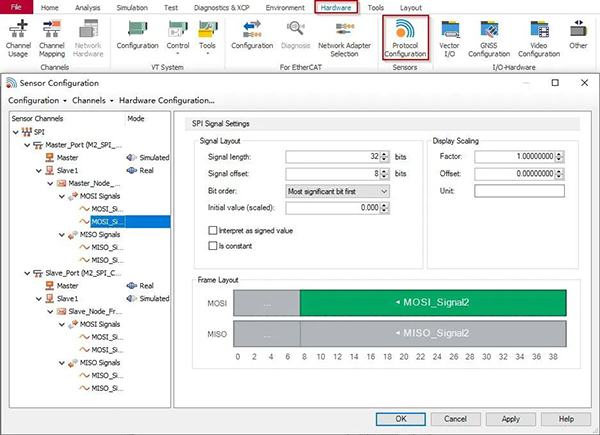The height and width of the screenshot is (435, 600).
Task: Click the Help button
Action: click(566, 419)
